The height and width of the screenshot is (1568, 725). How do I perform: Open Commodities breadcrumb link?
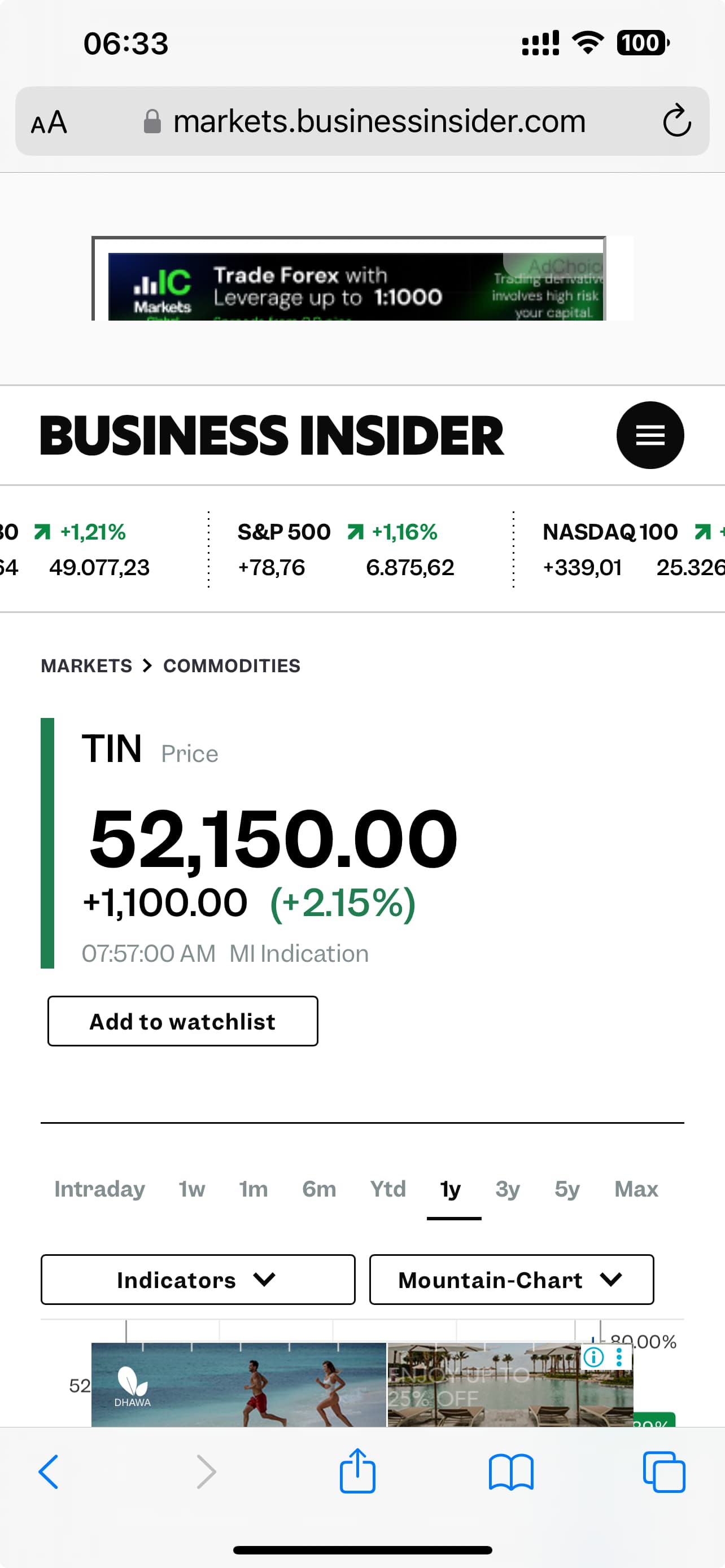(232, 666)
